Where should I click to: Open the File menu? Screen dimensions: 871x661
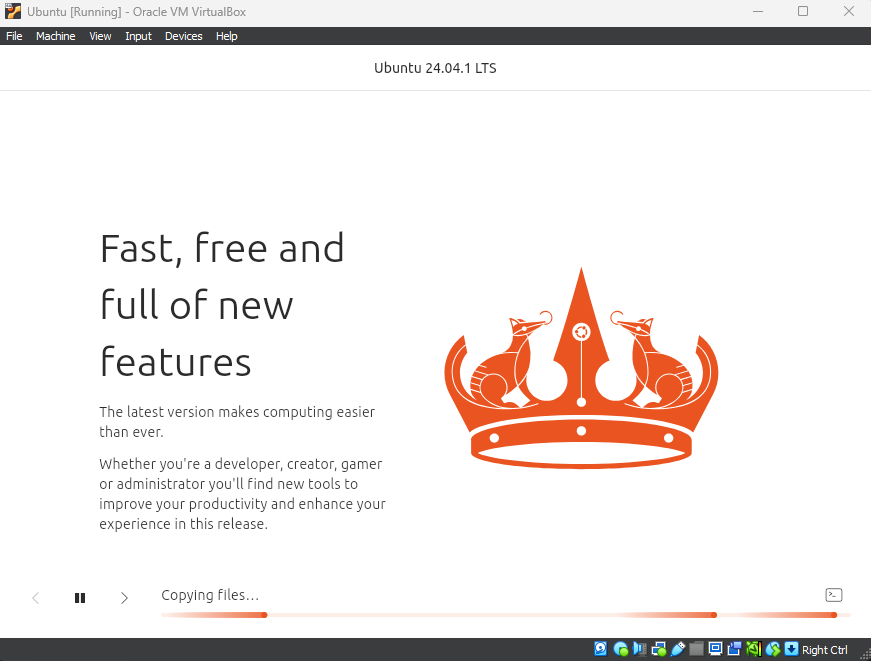pyautogui.click(x=14, y=36)
